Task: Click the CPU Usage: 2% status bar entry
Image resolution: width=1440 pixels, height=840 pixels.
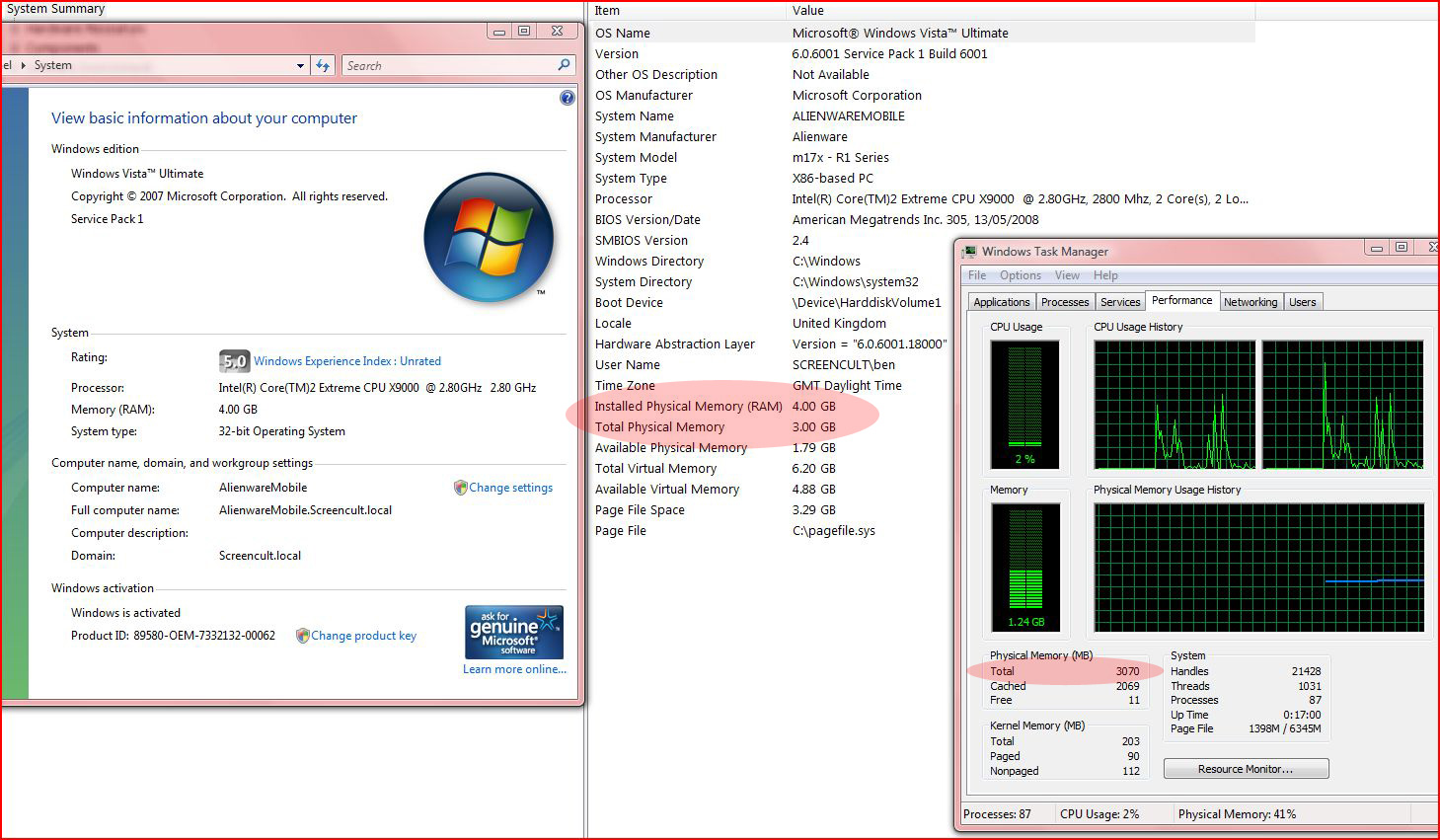Action: pyautogui.click(x=1099, y=814)
